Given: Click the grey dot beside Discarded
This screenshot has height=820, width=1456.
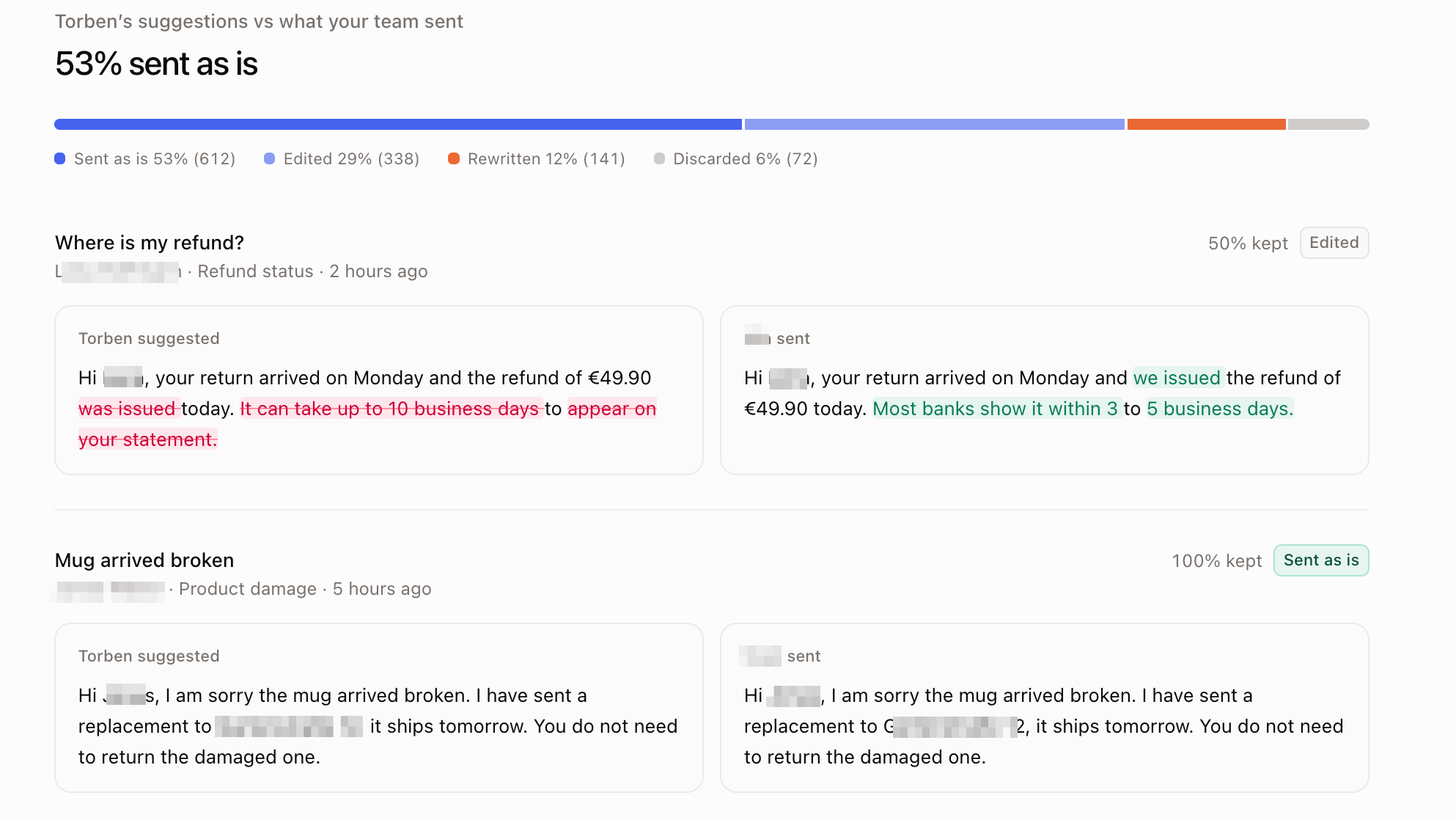Looking at the screenshot, I should point(660,158).
